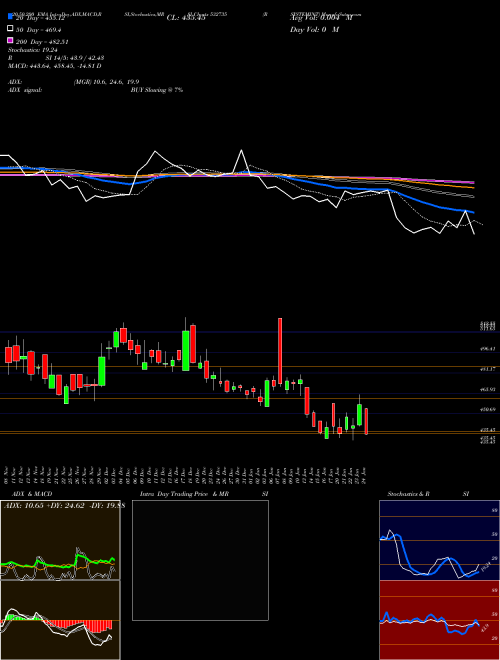Screen dimensions: 500x660
Task: Click the last red candlestick on the chart
Action: click(x=367, y=421)
